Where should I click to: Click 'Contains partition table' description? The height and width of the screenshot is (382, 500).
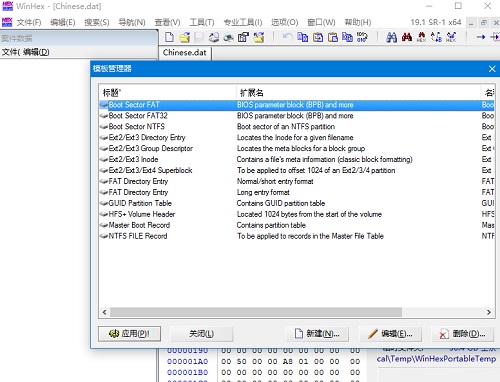[271, 225]
